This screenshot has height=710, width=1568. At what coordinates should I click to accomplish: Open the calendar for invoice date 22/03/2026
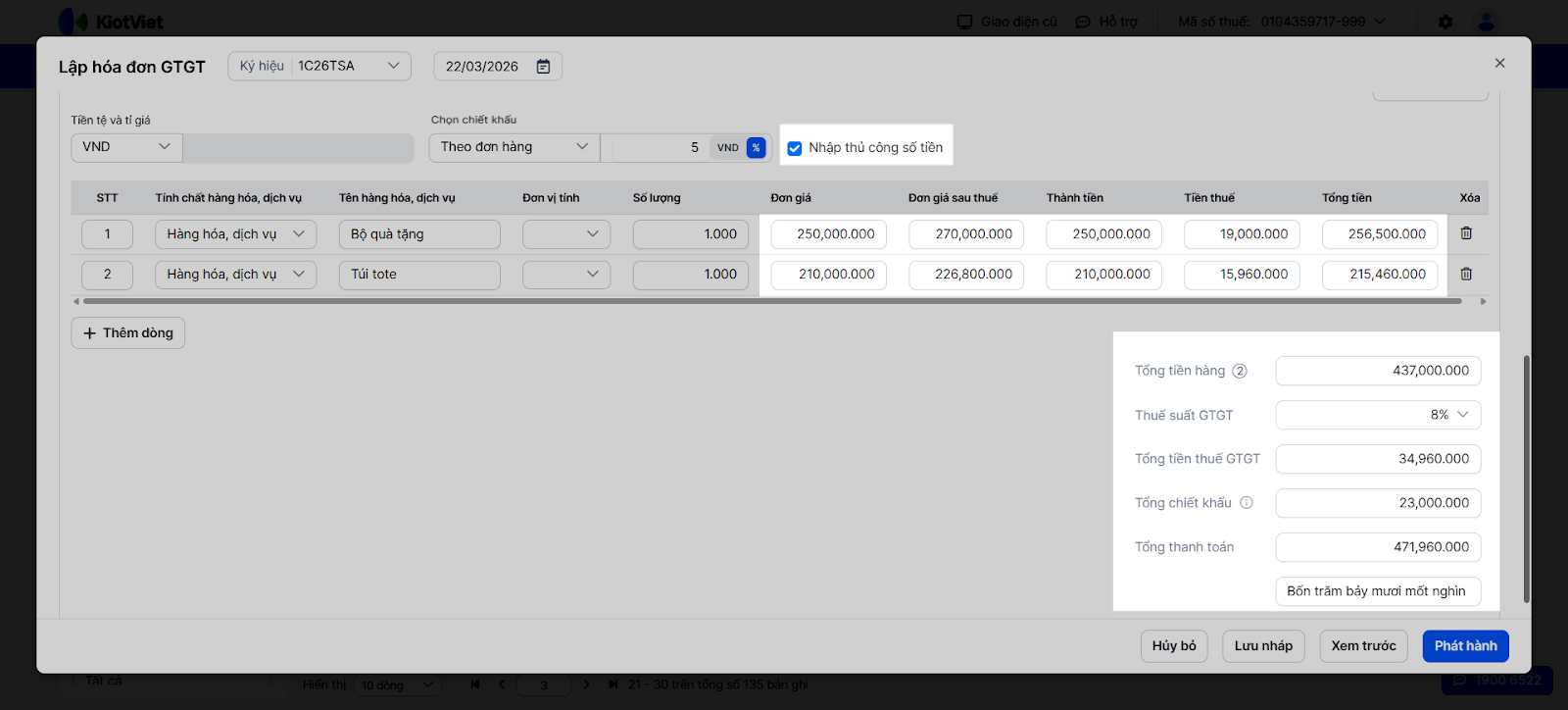point(543,67)
